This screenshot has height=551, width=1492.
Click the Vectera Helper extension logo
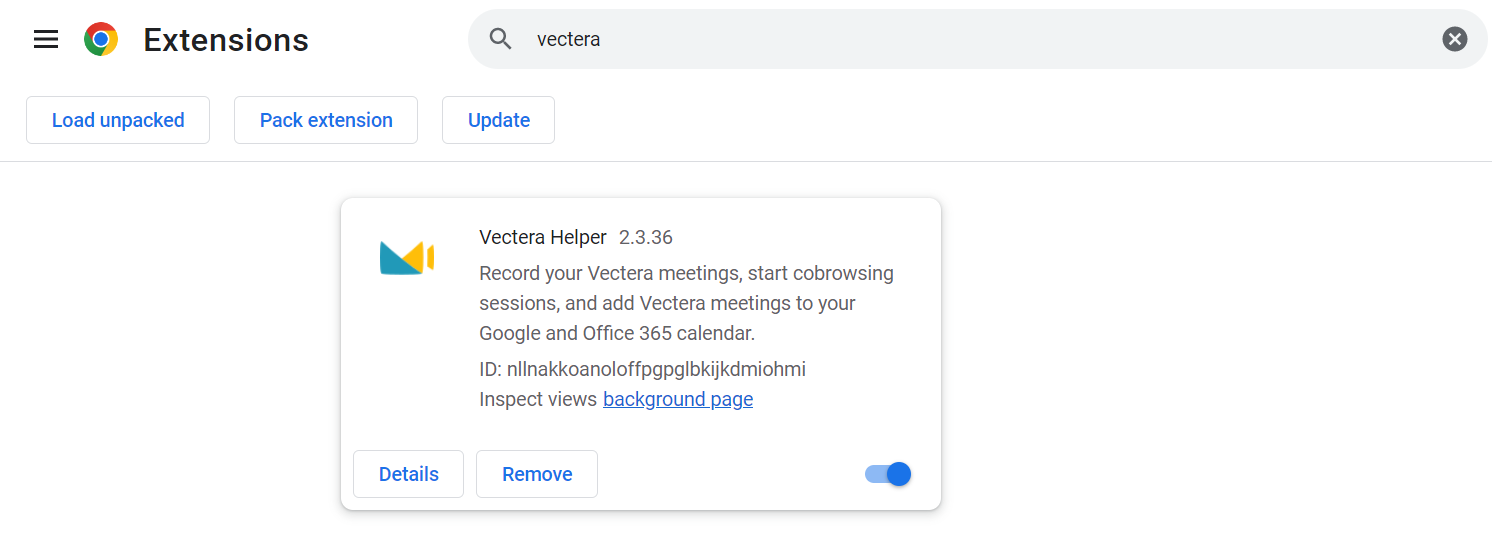pyautogui.click(x=407, y=258)
